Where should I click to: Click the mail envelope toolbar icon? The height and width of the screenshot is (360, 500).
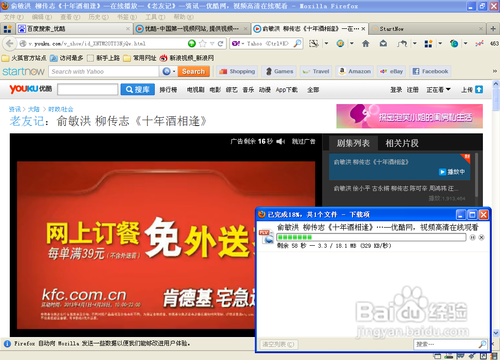pos(383,43)
